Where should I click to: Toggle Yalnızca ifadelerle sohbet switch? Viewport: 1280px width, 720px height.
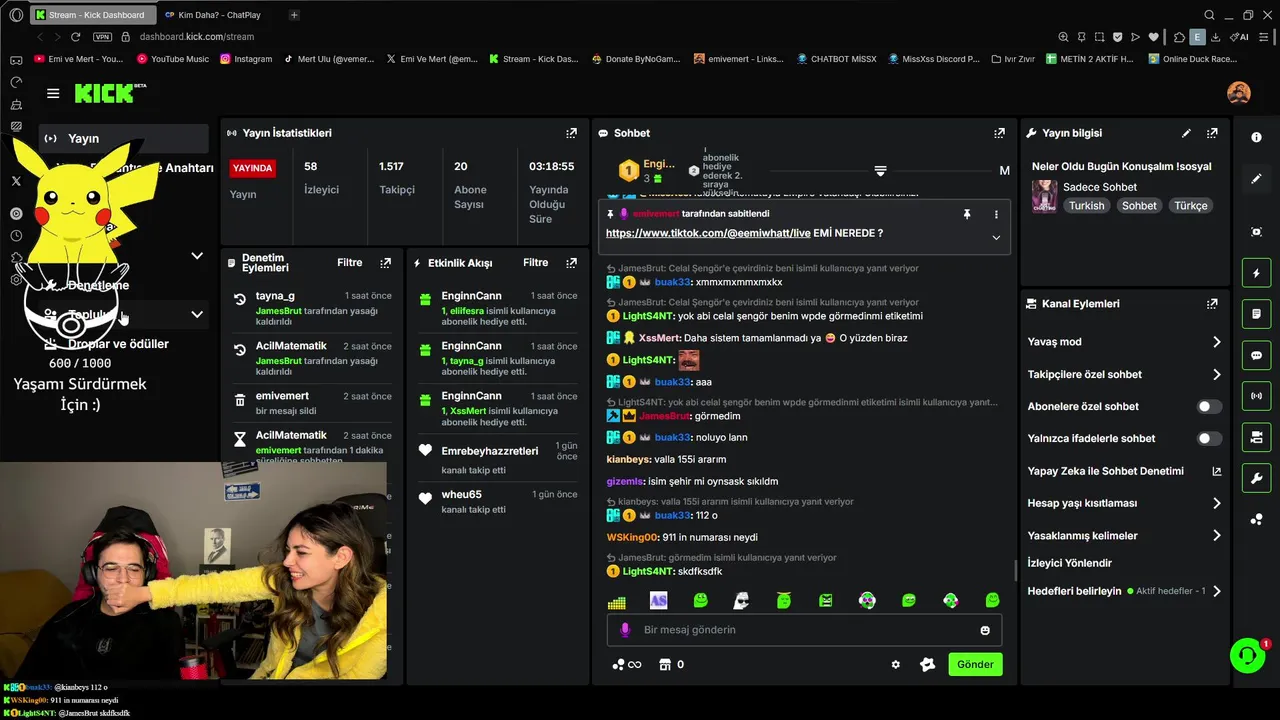[1209, 438]
